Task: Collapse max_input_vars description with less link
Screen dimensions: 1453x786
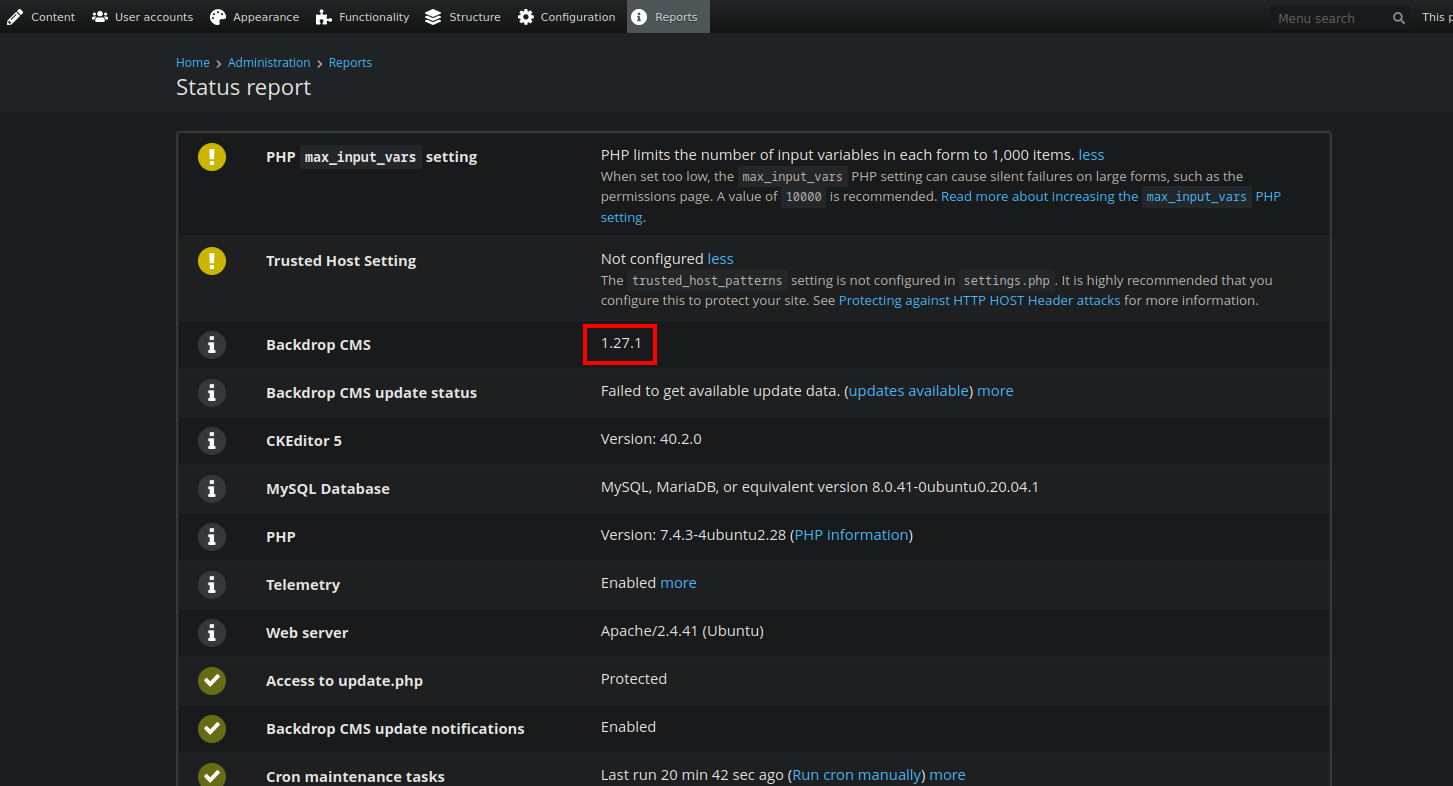Action: (1091, 155)
